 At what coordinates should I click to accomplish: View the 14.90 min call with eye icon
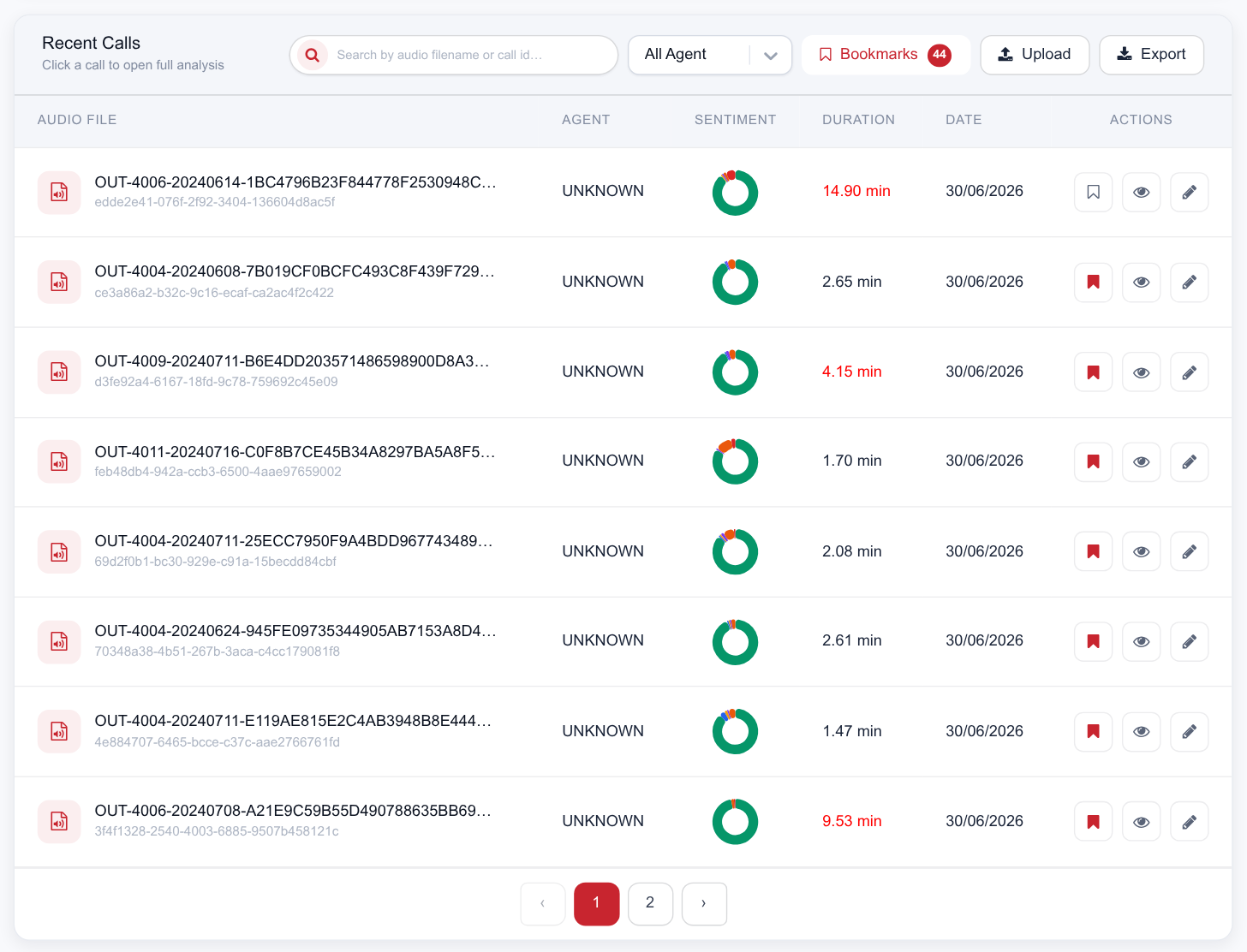coord(1142,193)
